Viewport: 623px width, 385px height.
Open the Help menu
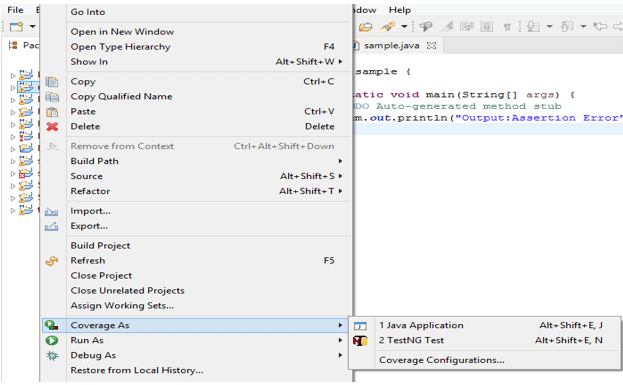(x=399, y=10)
